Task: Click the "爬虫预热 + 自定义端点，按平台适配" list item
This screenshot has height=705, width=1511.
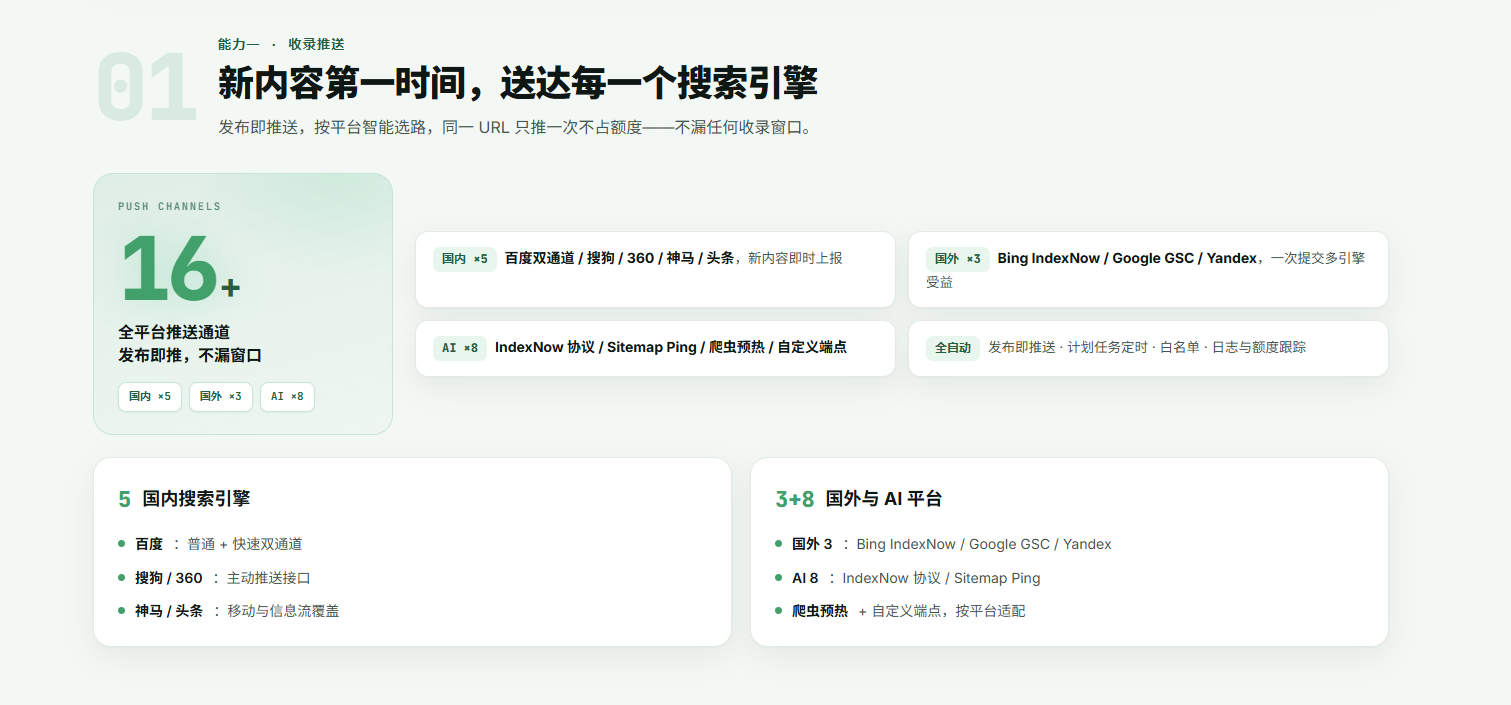Action: coord(900,611)
